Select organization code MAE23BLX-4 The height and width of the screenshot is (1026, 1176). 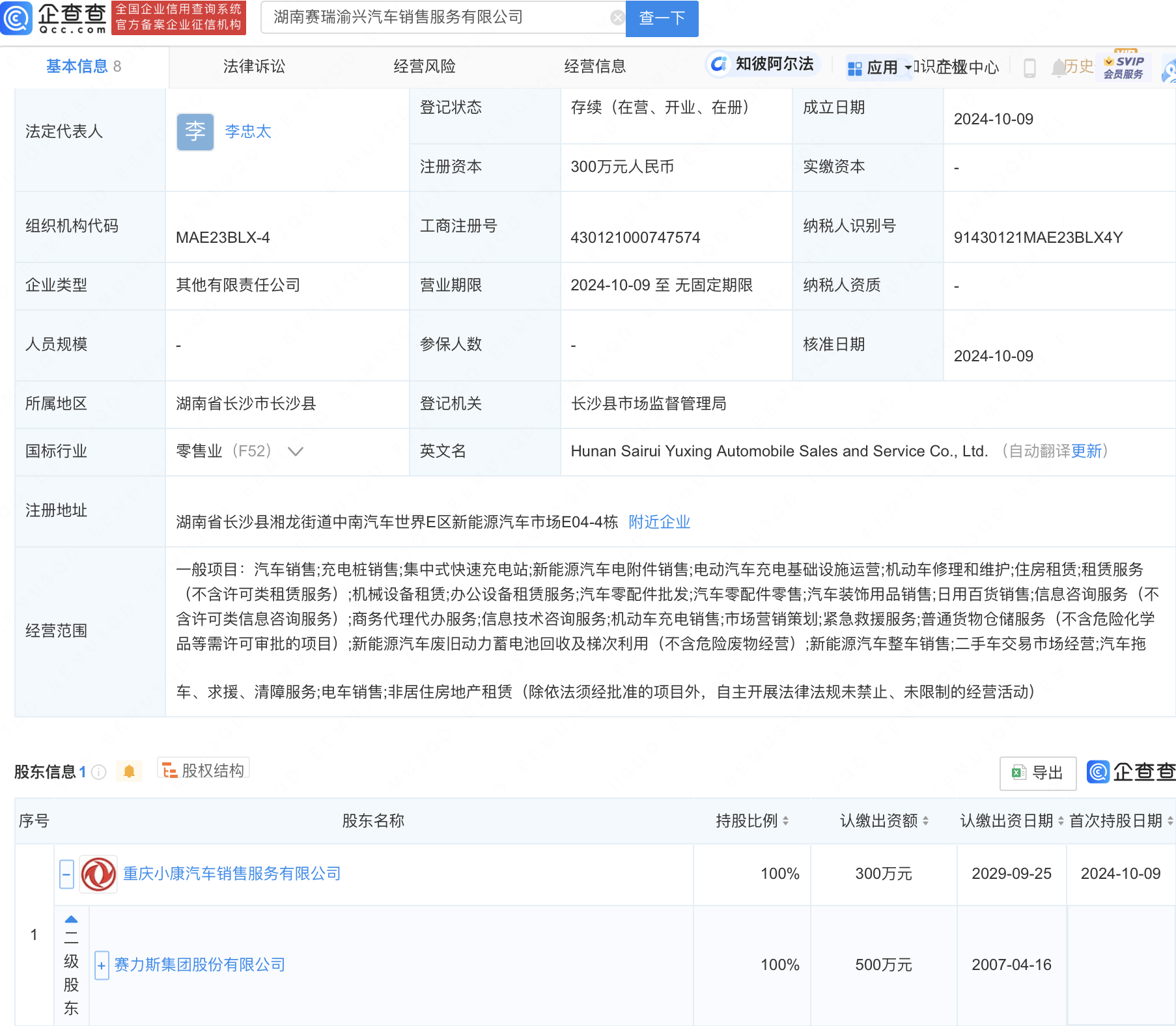pos(223,238)
